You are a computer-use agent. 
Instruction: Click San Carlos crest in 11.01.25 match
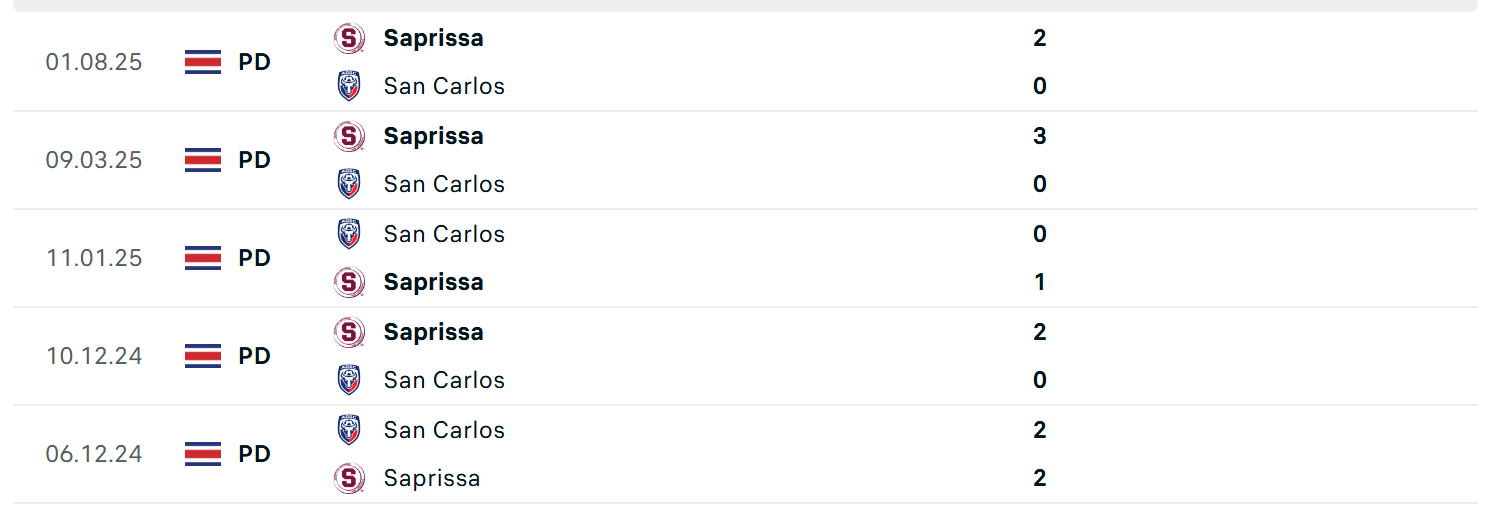tap(349, 234)
